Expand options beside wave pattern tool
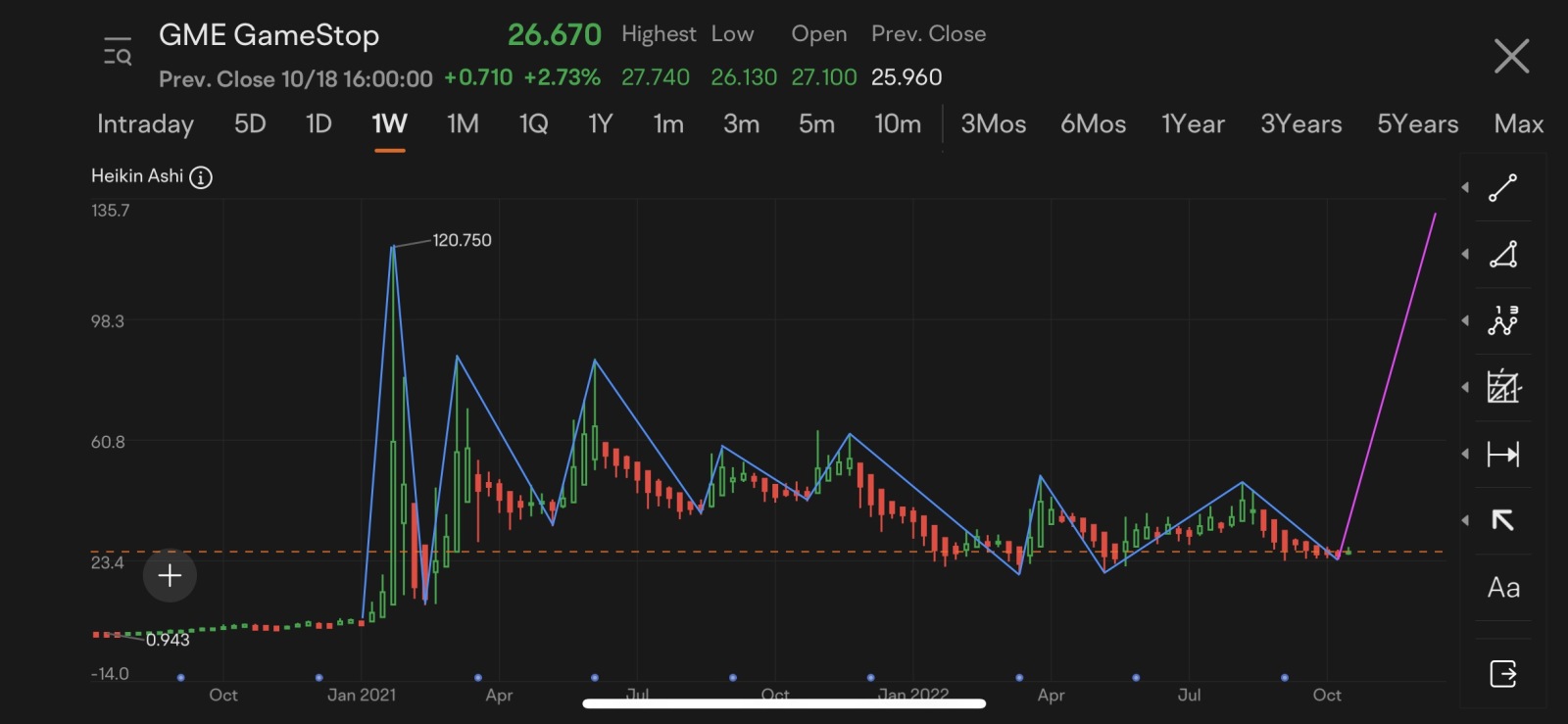1568x724 pixels. coord(1465,320)
